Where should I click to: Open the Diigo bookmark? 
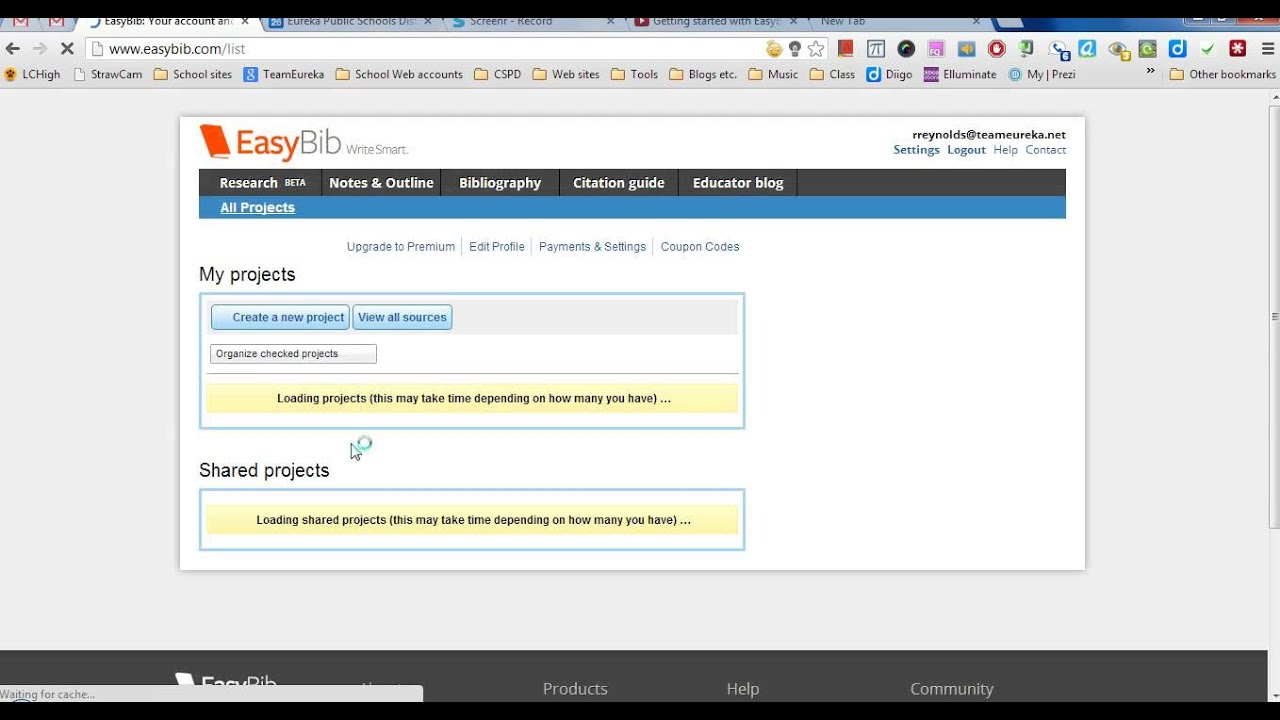(x=889, y=74)
